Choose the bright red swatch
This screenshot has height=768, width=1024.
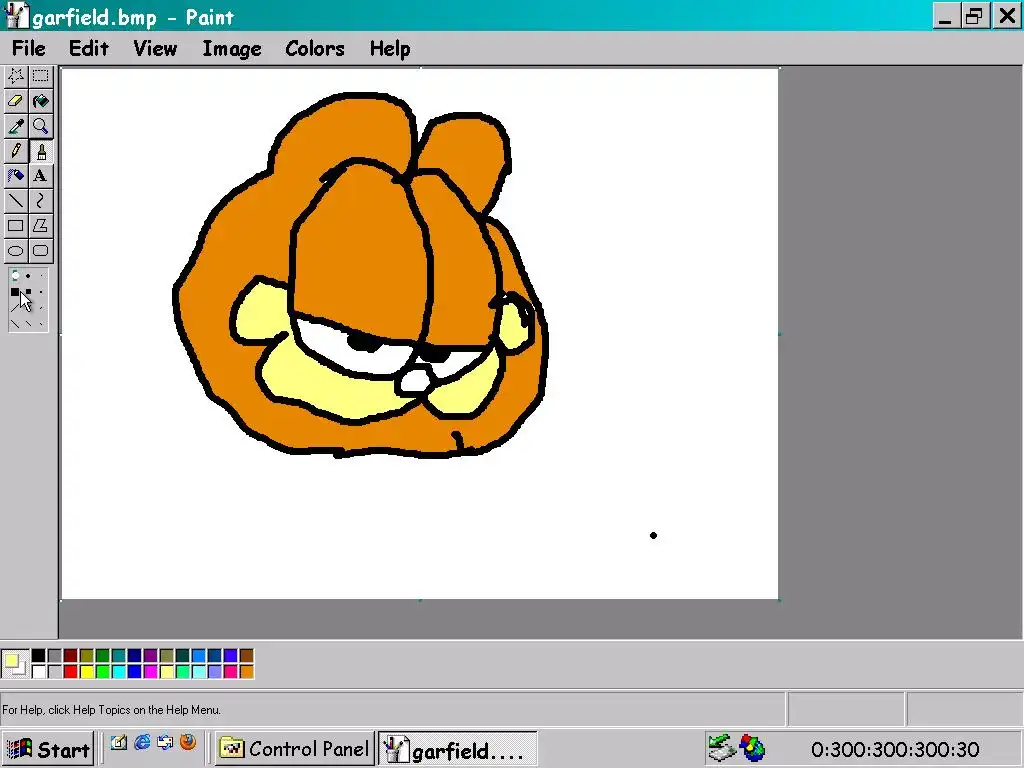tap(71, 672)
